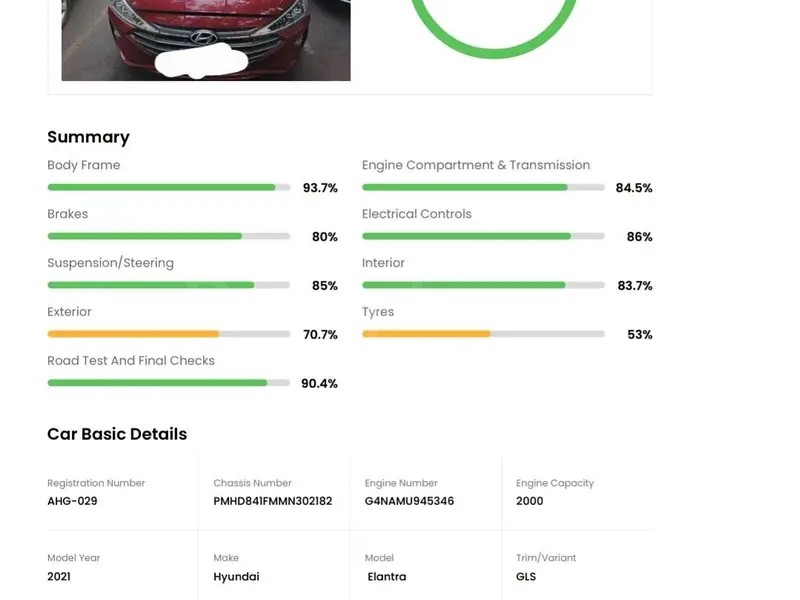Click the engine number G4NAMU945346
Screen dimensions: 800x600
point(409,501)
